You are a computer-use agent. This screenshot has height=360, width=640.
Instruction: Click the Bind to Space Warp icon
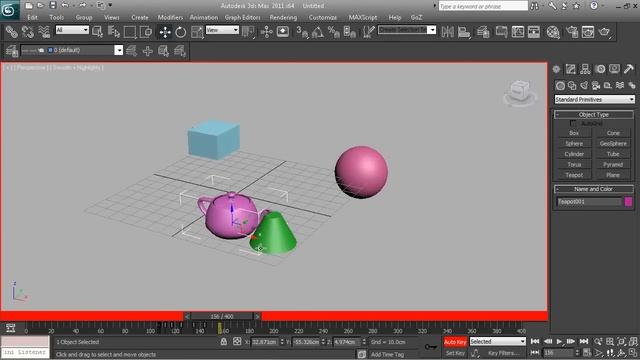click(x=44, y=31)
